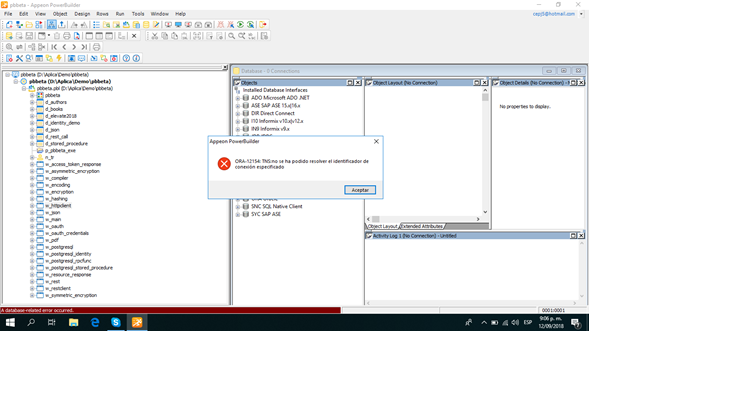
Task: Click Aceptar to dismiss the error
Action: 359,189
